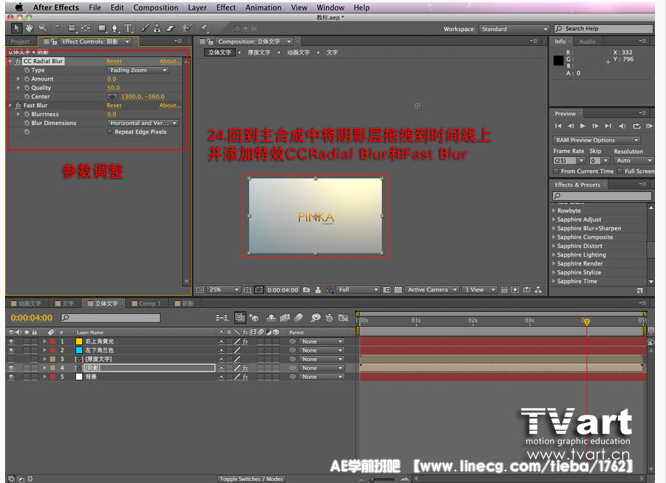Screen dimensions: 666x483
Task: Open the RAM Preview Options dropdown
Action: click(597, 140)
